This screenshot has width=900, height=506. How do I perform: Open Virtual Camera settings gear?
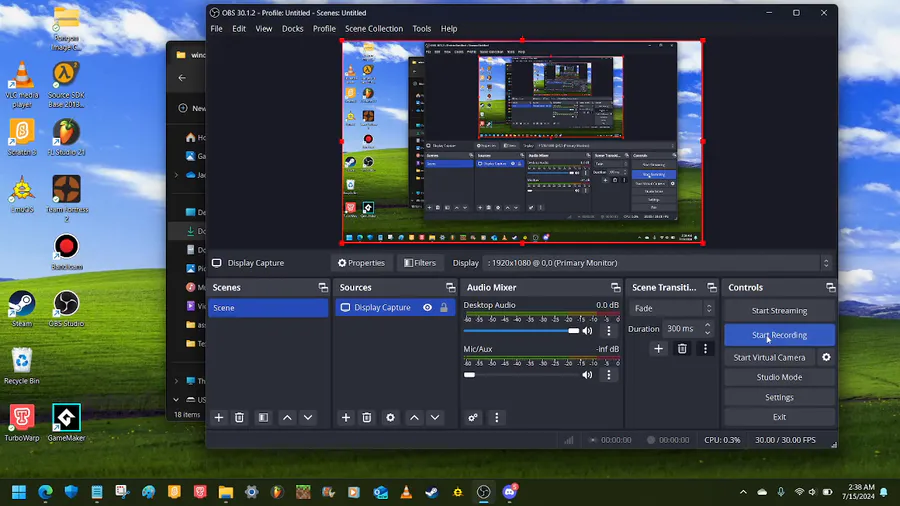coord(826,357)
